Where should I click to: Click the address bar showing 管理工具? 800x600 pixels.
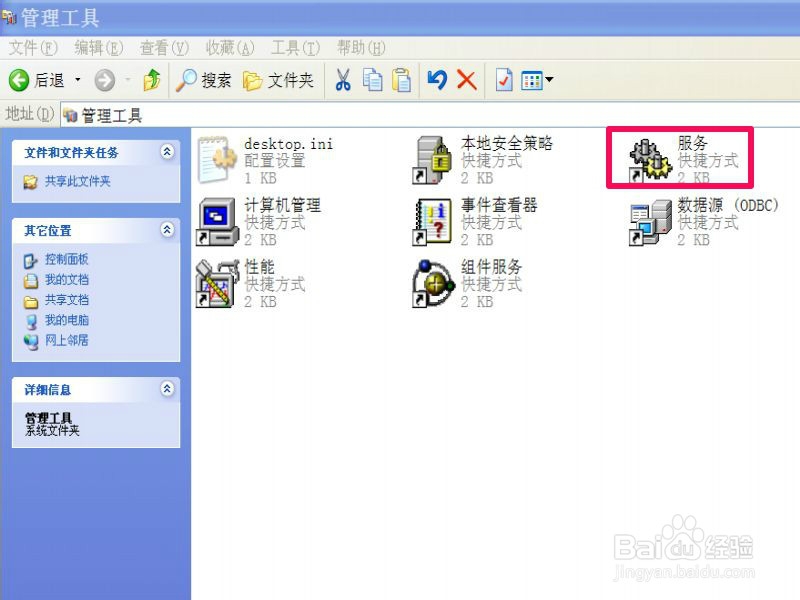click(x=430, y=115)
